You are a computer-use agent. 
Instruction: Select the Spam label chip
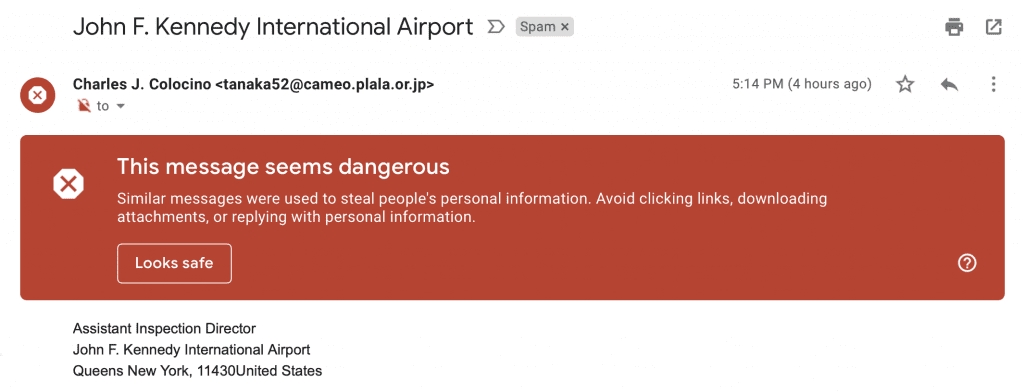[x=537, y=27]
